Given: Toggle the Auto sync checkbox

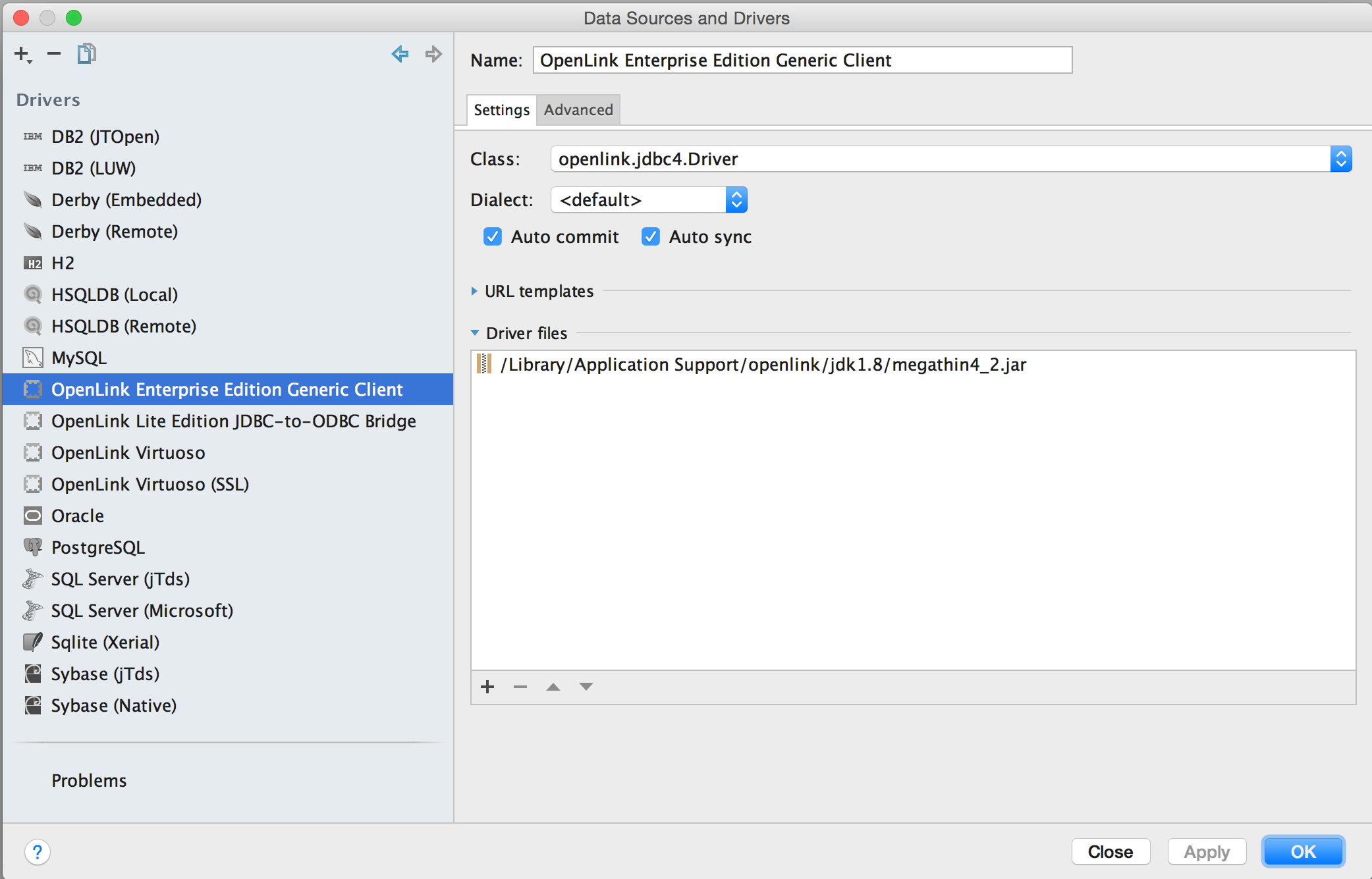Looking at the screenshot, I should coord(651,236).
